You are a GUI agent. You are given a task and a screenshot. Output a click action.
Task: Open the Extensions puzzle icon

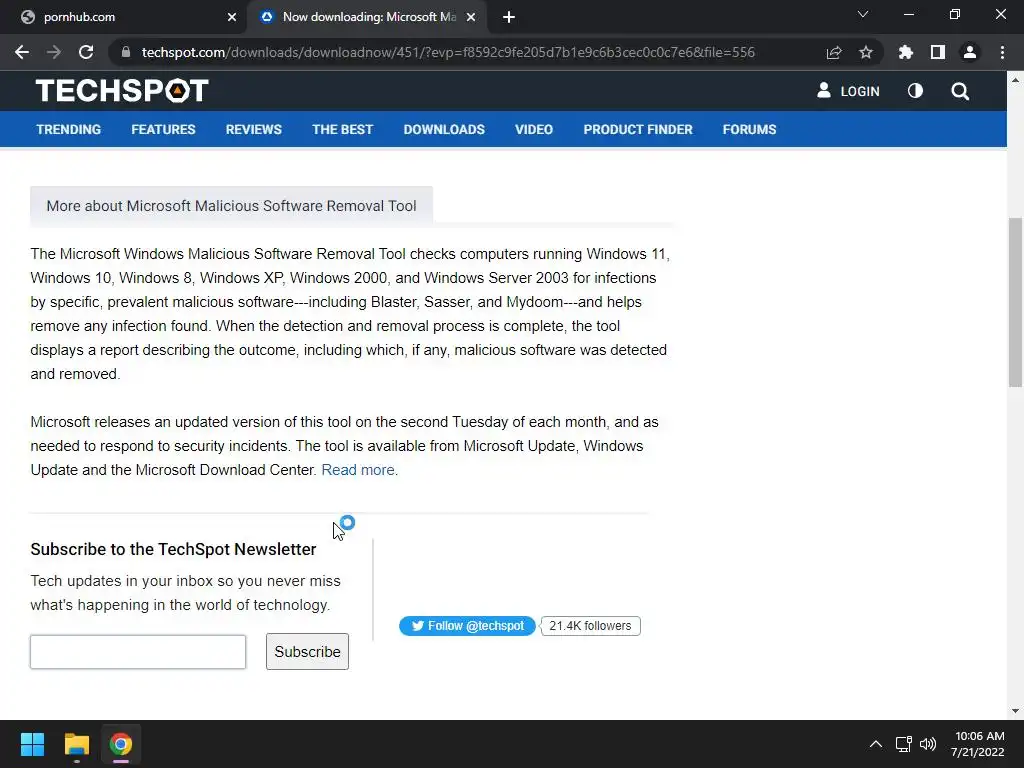906,52
